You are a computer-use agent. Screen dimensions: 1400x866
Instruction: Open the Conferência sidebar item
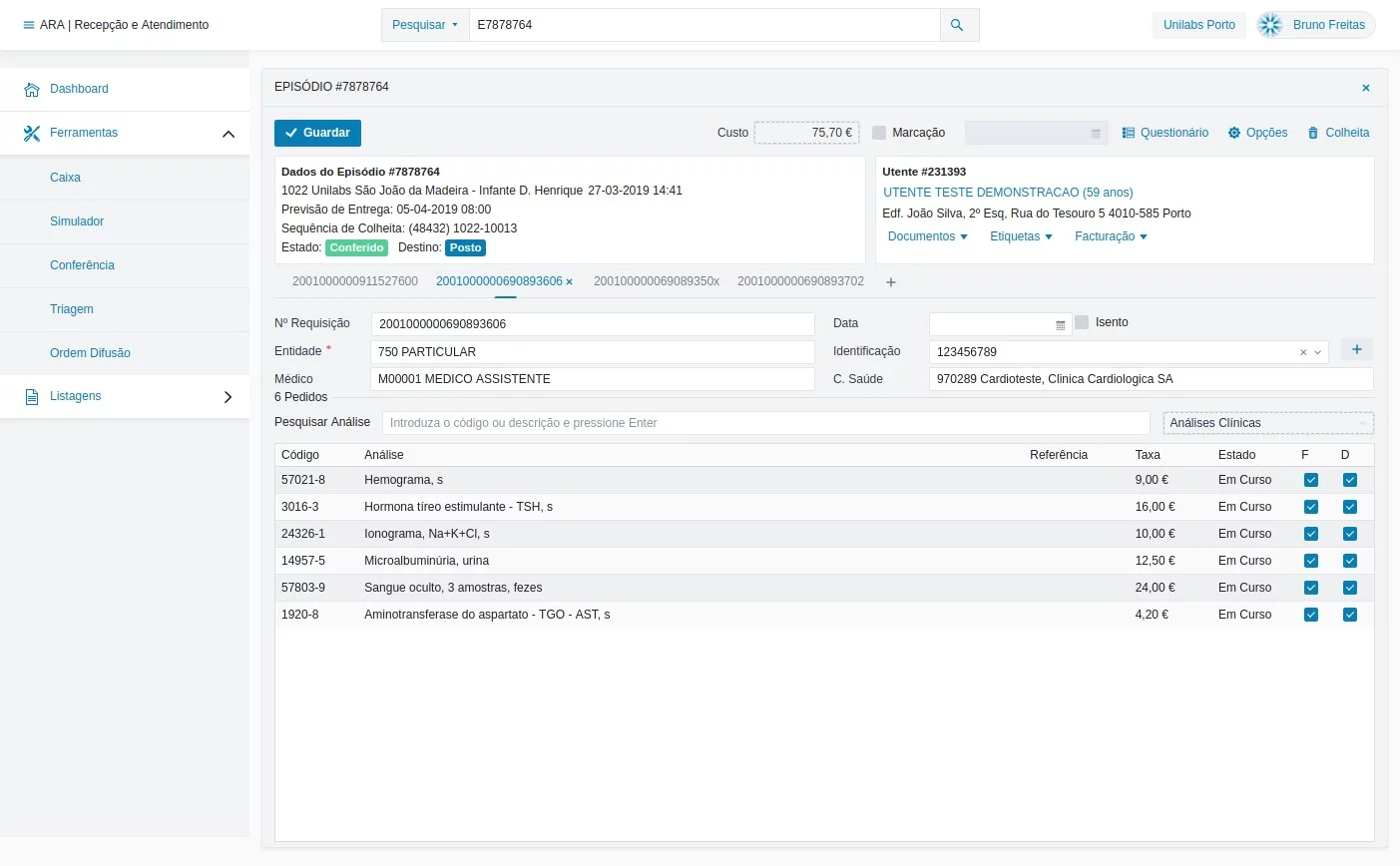click(82, 265)
